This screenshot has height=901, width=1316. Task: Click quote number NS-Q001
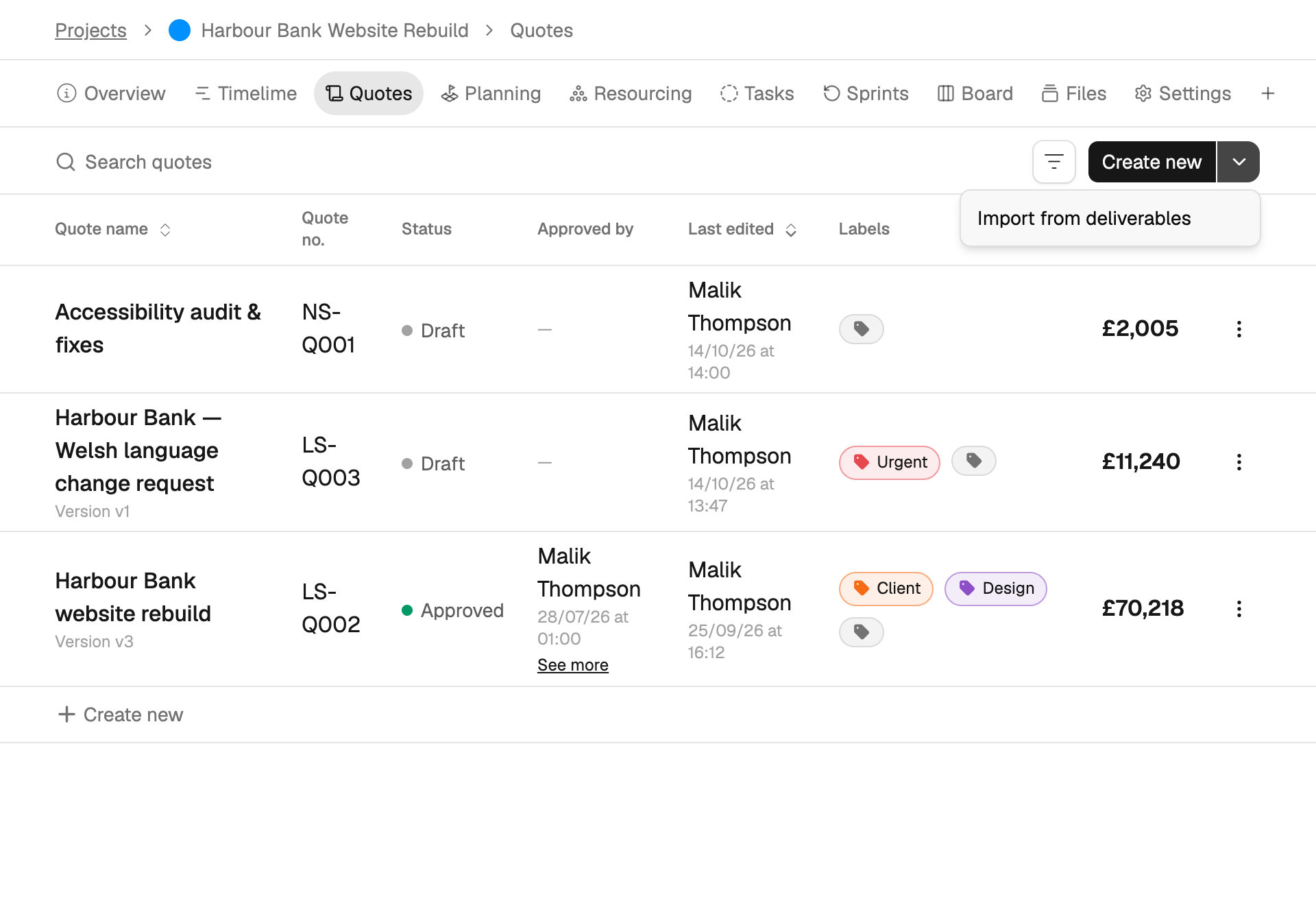pos(328,328)
